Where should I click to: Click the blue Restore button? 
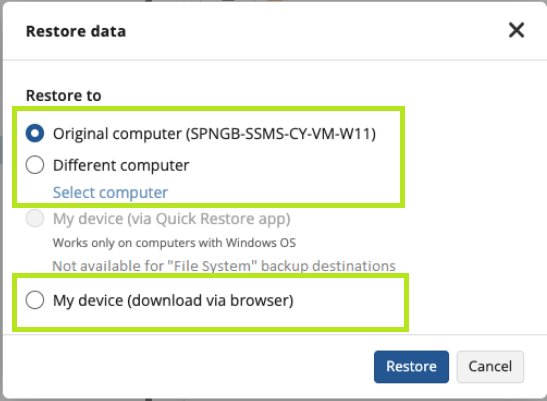point(411,367)
